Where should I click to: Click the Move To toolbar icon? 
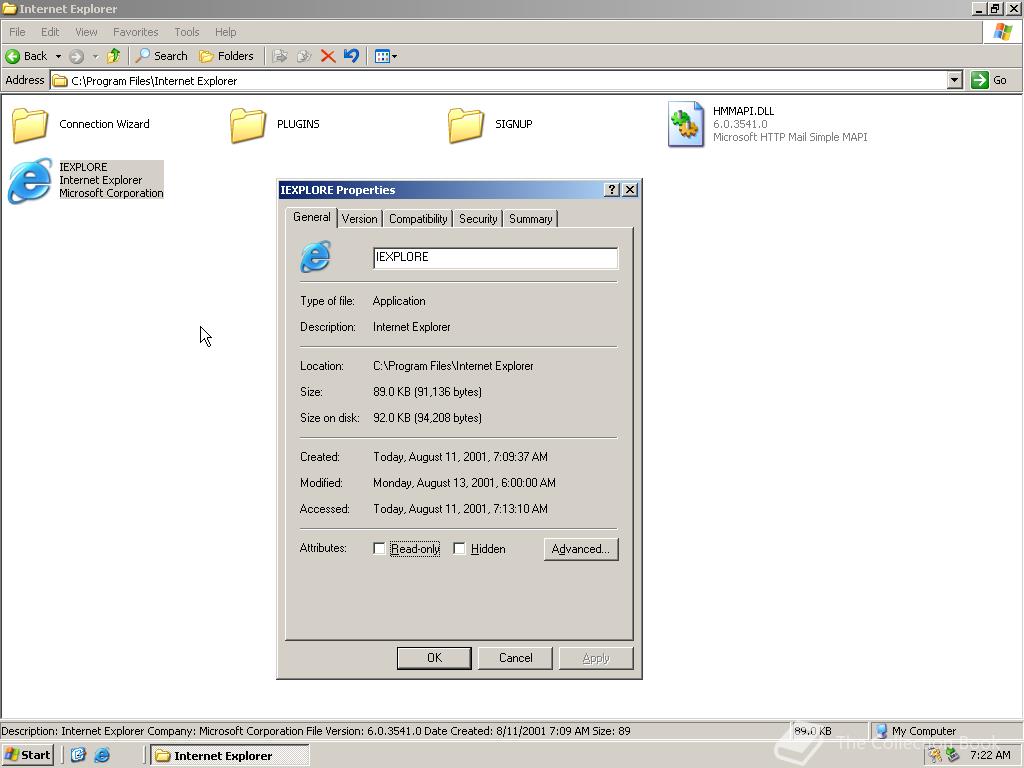coord(280,56)
